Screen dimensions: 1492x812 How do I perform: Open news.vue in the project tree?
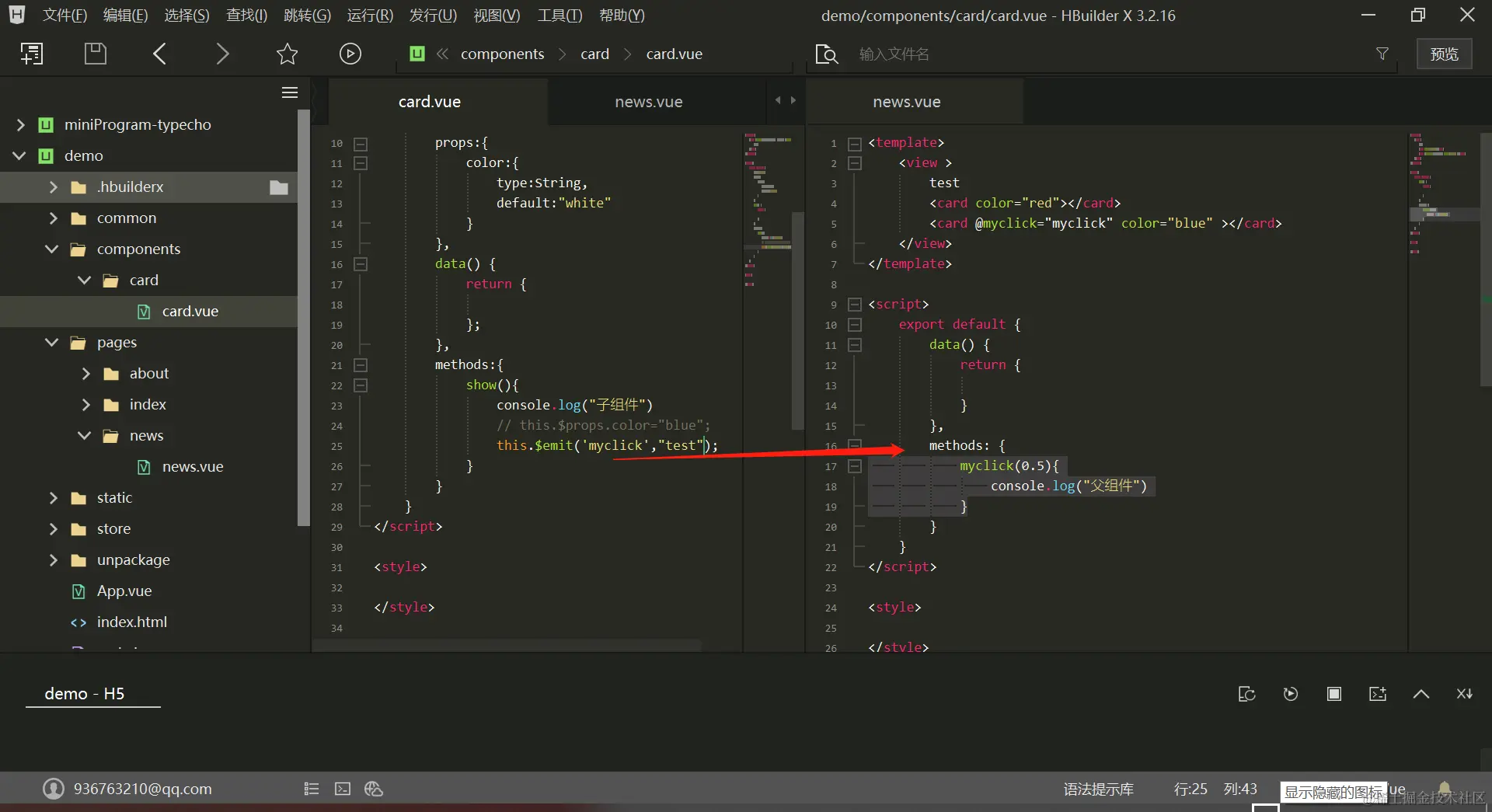coord(193,467)
